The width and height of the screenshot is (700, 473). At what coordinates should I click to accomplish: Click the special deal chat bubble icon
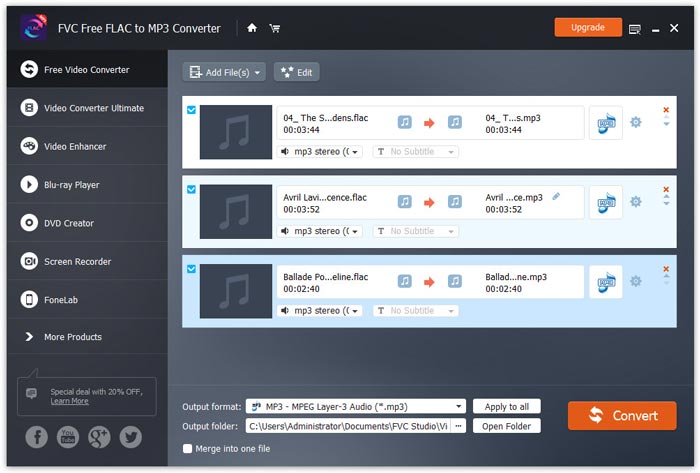click(x=31, y=393)
